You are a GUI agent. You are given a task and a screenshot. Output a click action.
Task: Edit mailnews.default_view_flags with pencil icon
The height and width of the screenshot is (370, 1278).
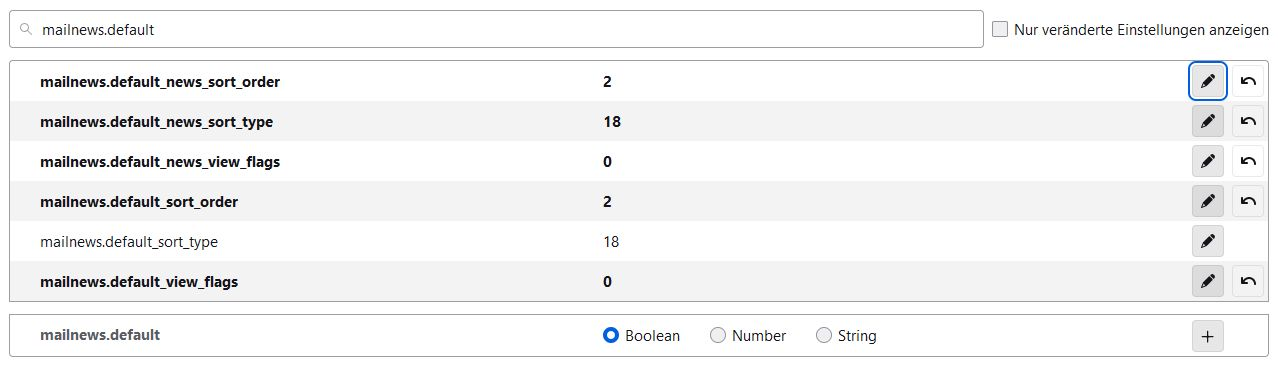point(1208,281)
